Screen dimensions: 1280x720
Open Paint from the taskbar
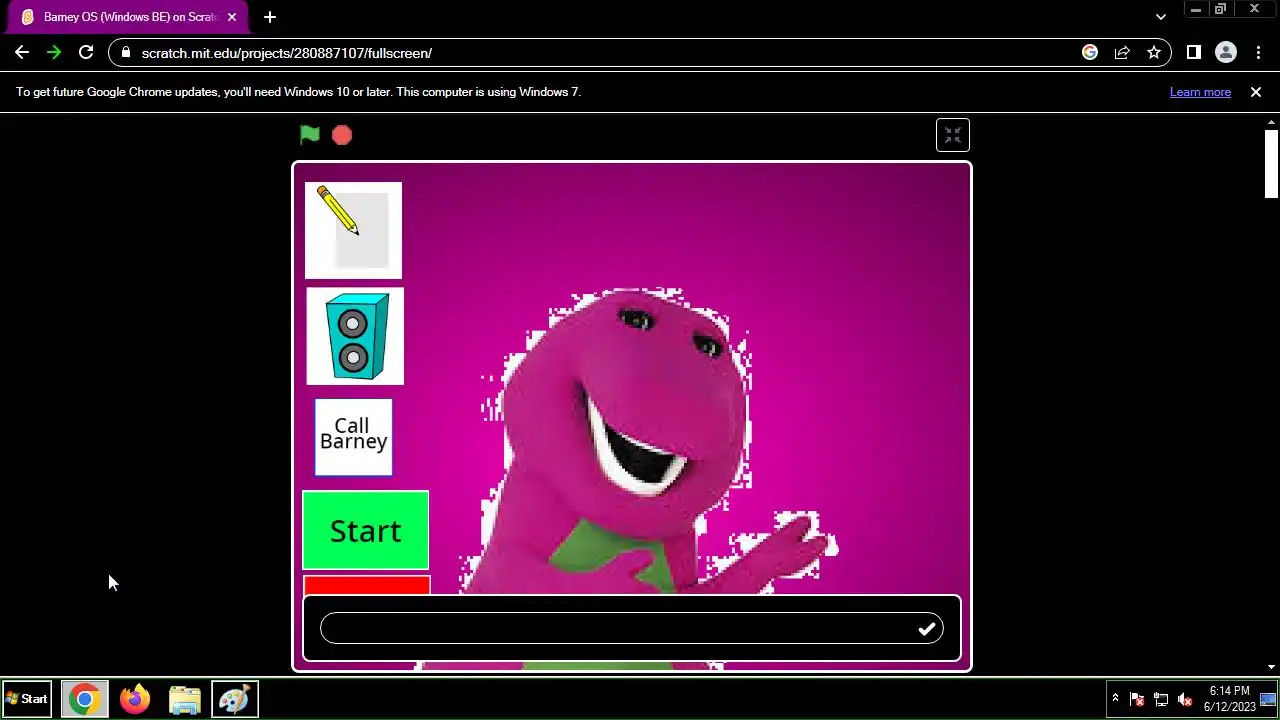[234, 699]
